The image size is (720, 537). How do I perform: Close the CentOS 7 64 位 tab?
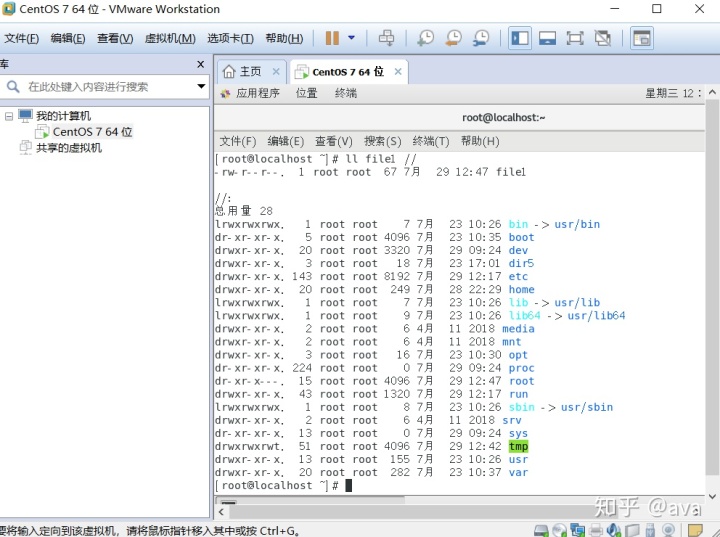(x=398, y=72)
